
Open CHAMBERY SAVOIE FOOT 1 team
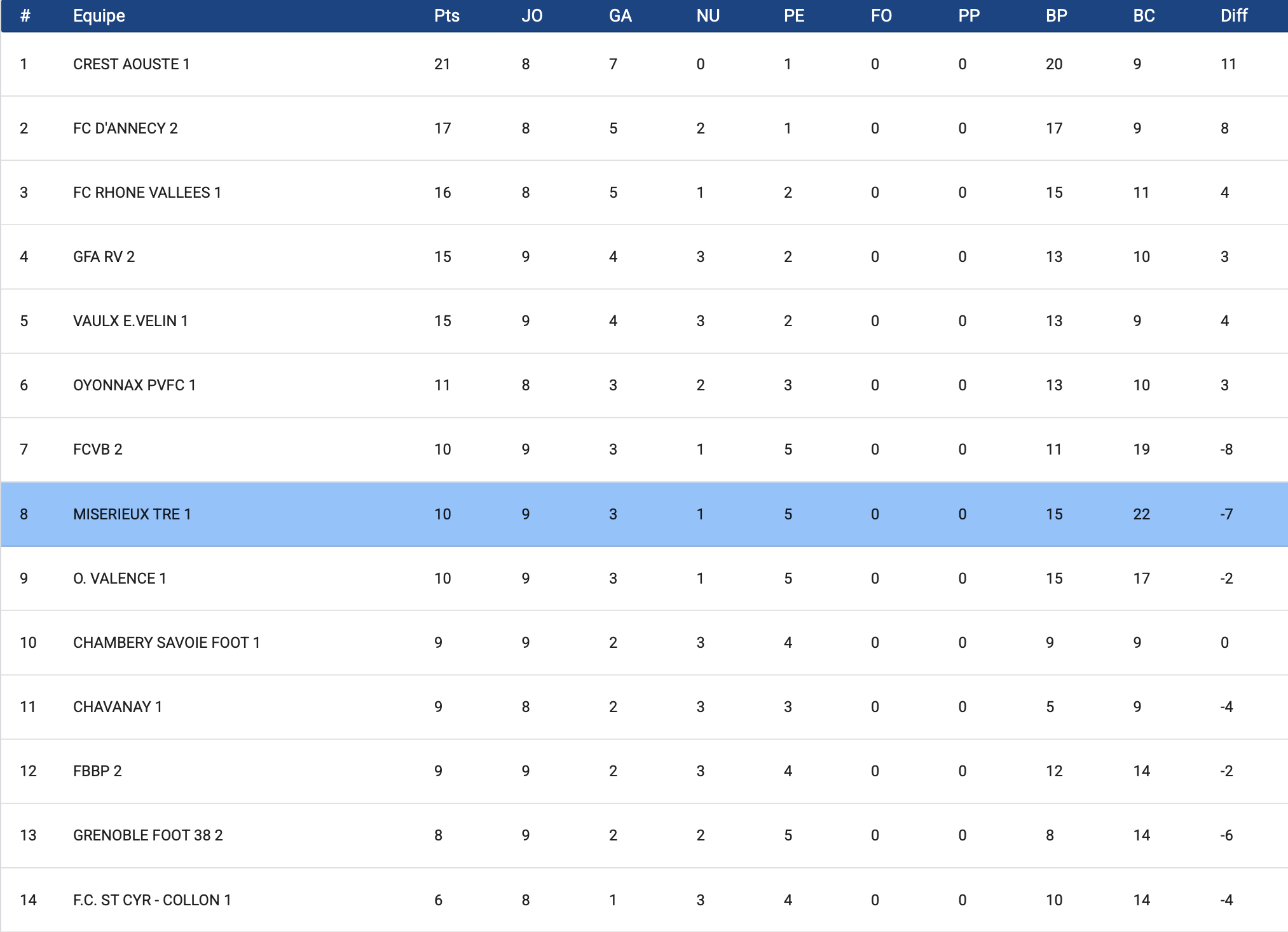tap(166, 643)
